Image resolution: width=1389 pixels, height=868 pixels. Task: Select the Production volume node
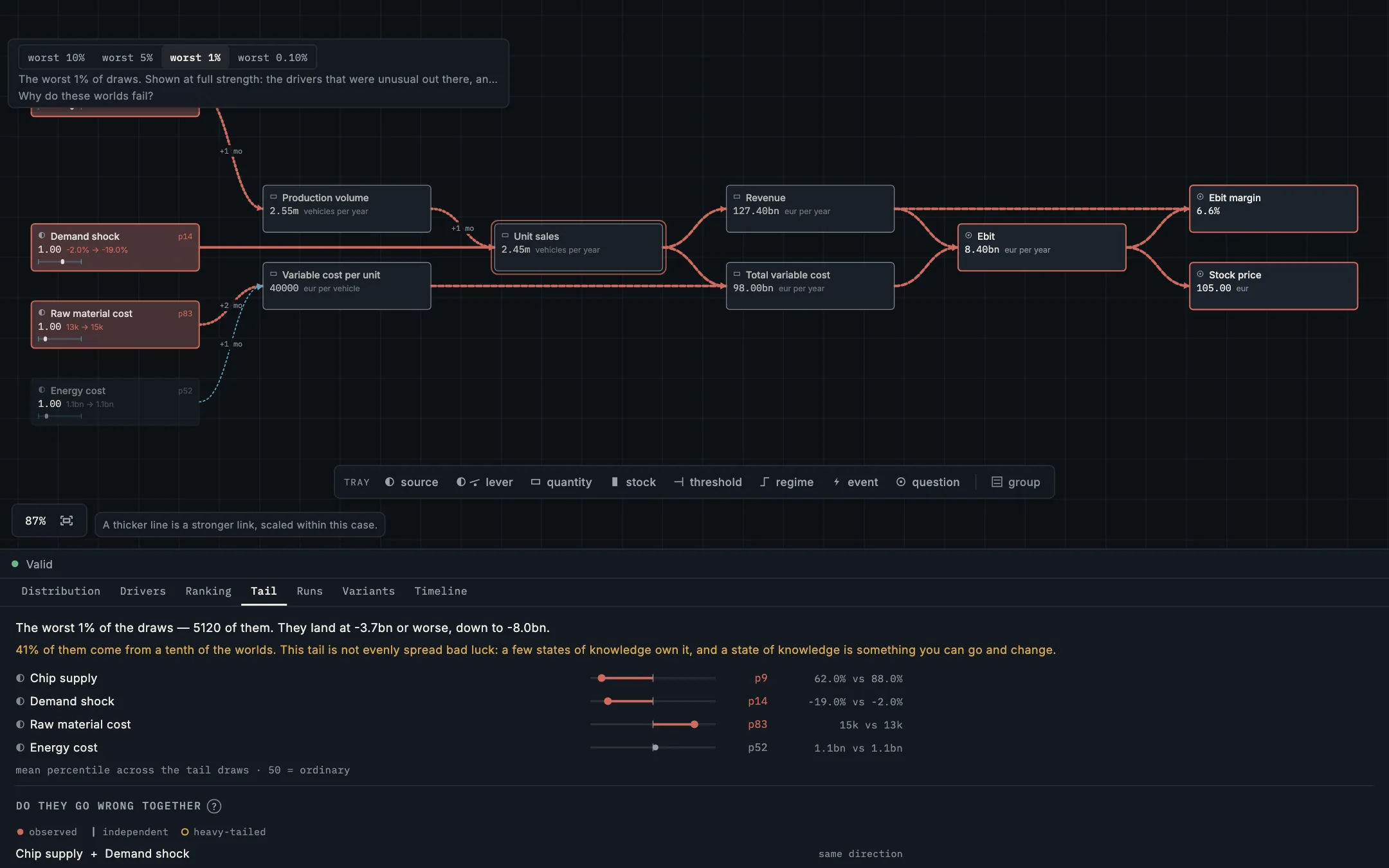[x=347, y=209]
